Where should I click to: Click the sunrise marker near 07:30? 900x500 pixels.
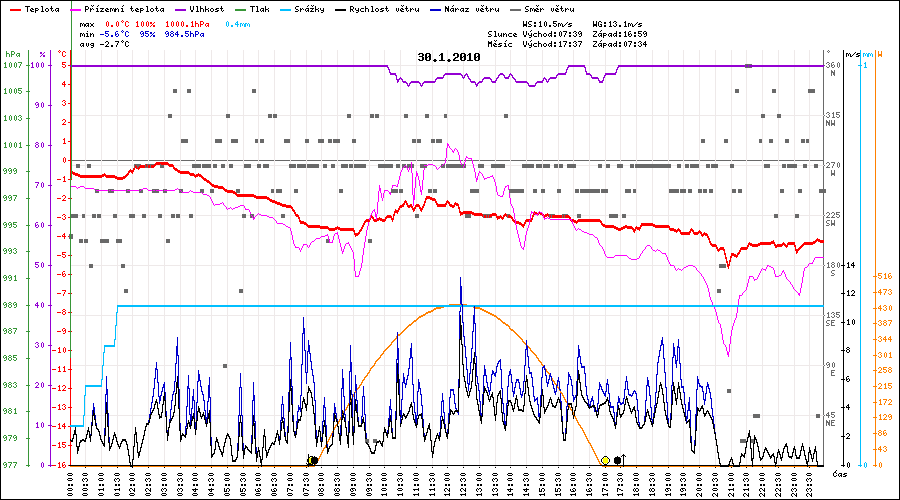(x=313, y=460)
